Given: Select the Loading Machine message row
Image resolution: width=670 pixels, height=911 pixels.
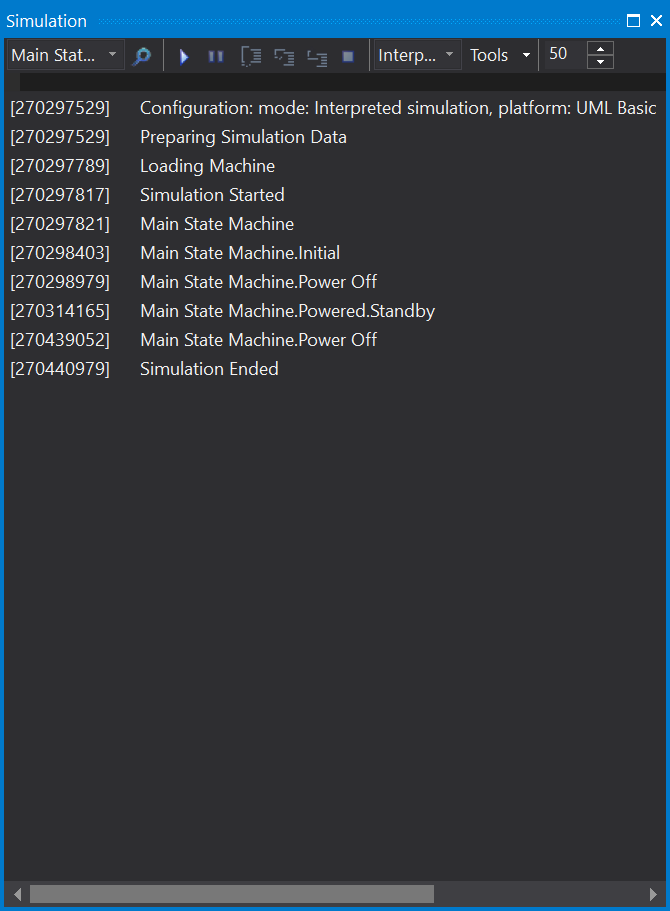Looking at the screenshot, I should (207, 165).
